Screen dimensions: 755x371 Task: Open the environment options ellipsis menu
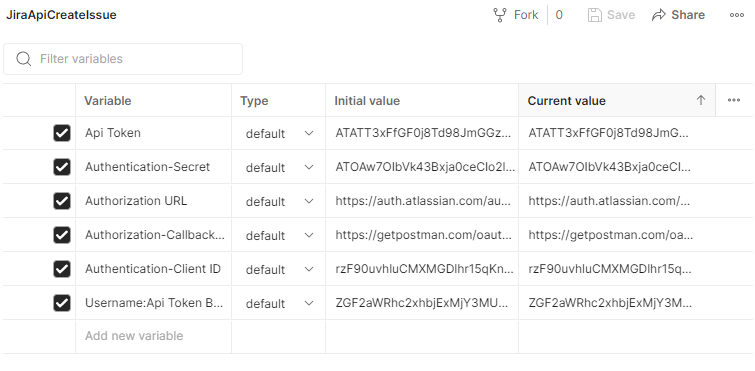737,15
